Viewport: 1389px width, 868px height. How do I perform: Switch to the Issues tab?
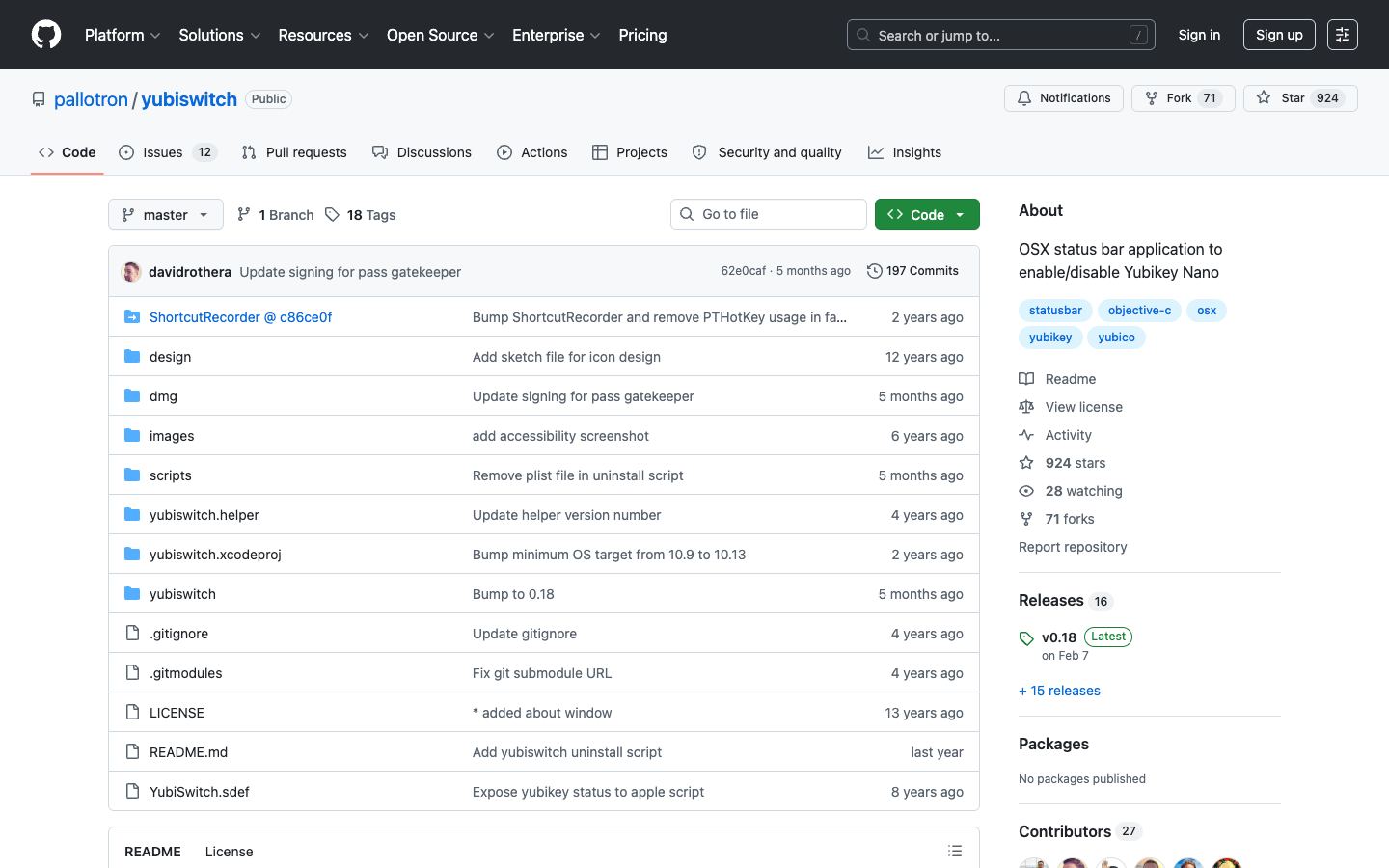coord(168,152)
